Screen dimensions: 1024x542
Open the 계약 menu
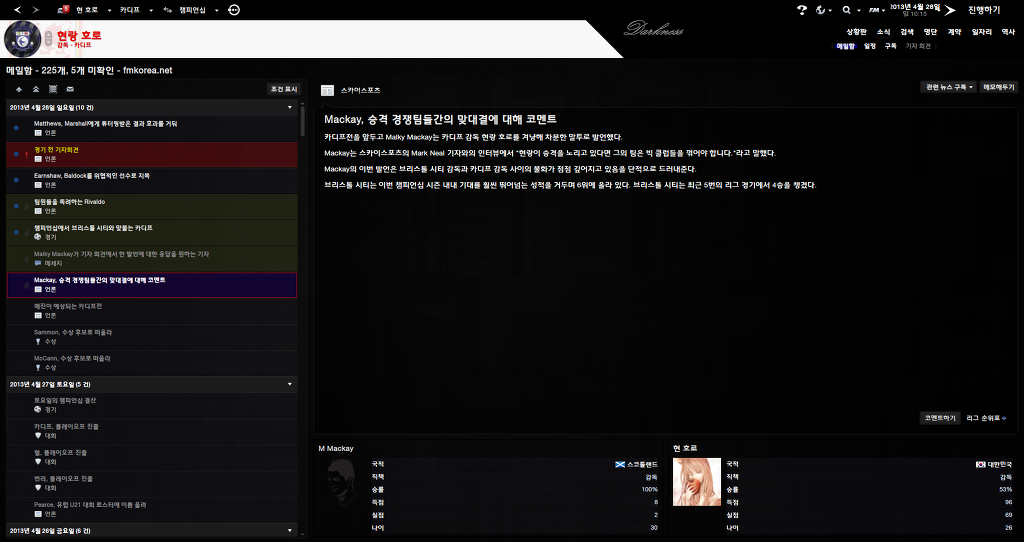954,31
